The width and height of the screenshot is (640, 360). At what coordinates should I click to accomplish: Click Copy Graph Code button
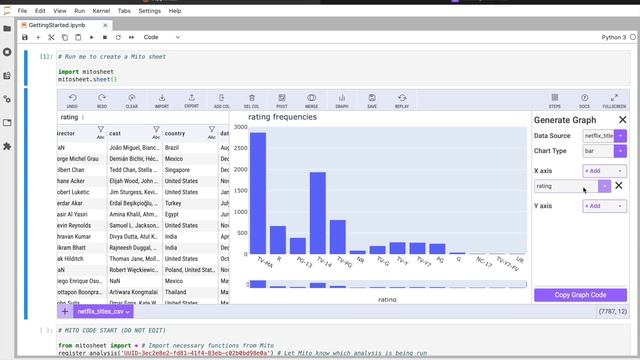click(580, 295)
